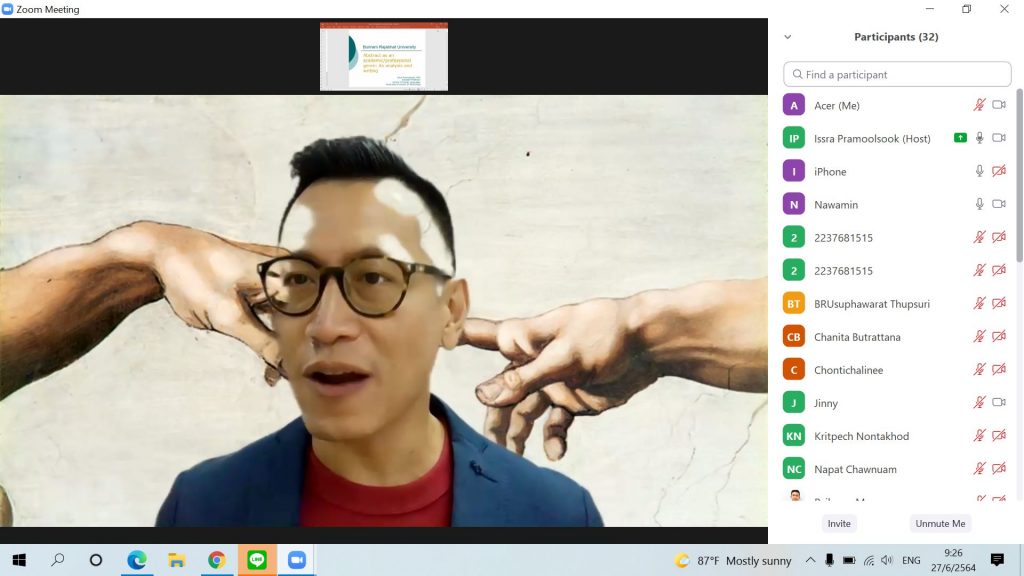Click Chanita Butrattana camera-off icon

click(999, 336)
